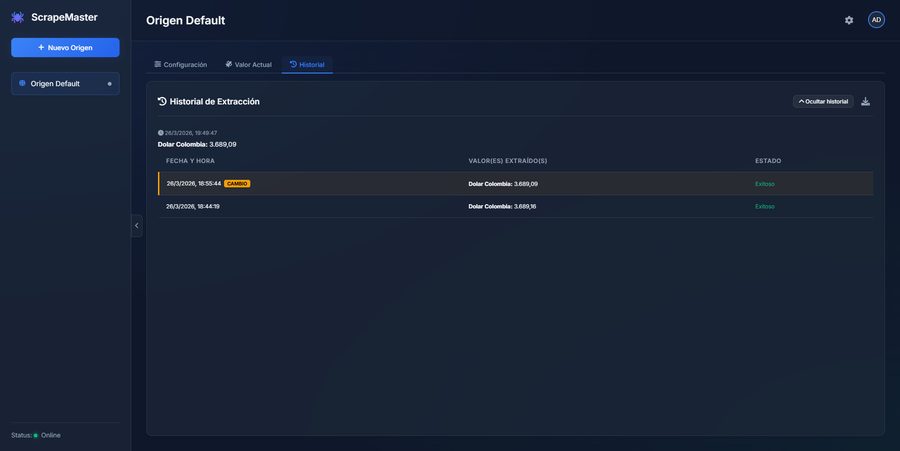Click the latest timestamp 19:49:47
This screenshot has height=451, width=900.
(x=191, y=133)
